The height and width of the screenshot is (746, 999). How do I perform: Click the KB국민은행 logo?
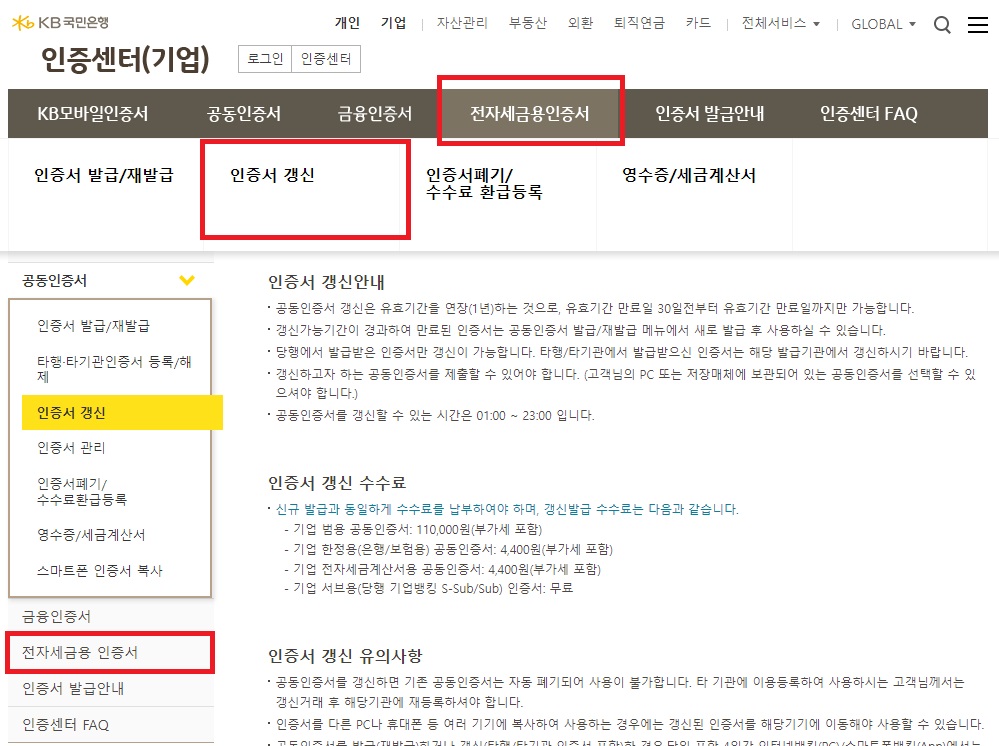[x=61, y=23]
